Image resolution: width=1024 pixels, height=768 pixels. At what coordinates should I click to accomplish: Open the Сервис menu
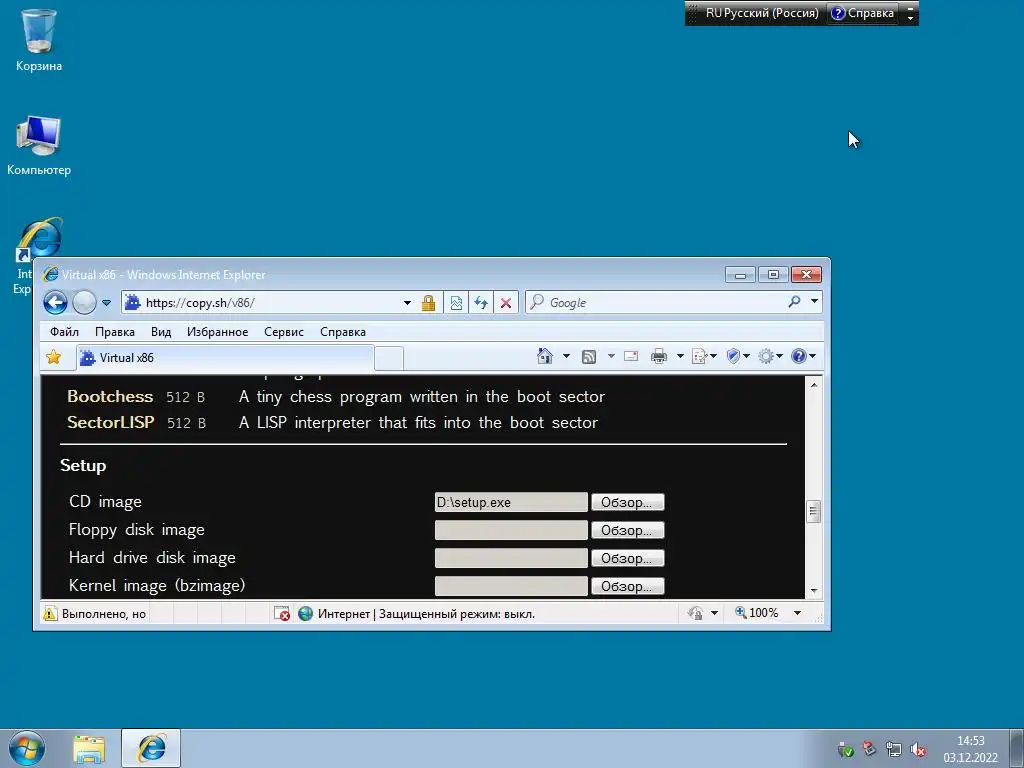(284, 332)
